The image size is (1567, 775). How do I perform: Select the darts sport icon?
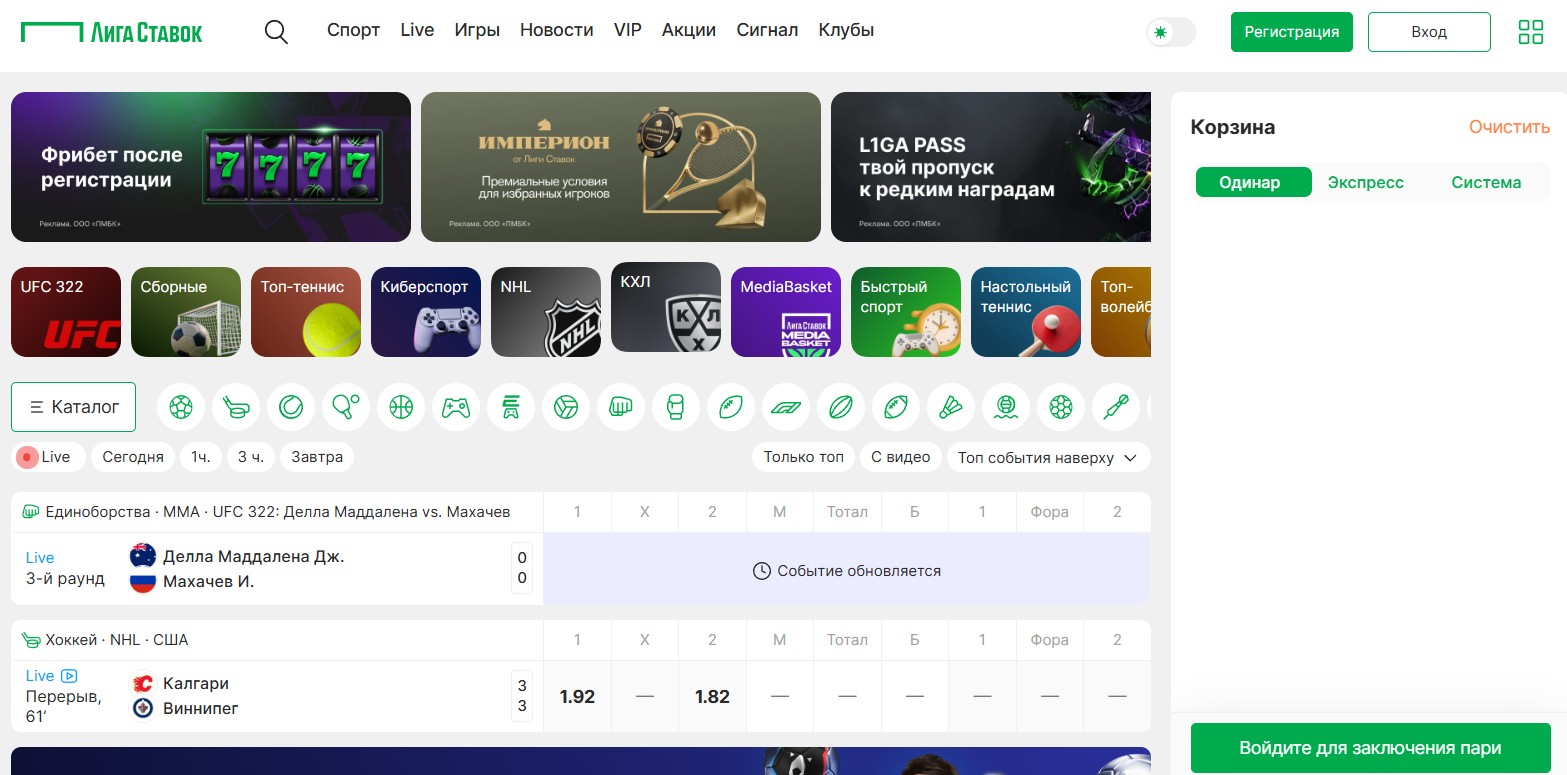click(1116, 407)
